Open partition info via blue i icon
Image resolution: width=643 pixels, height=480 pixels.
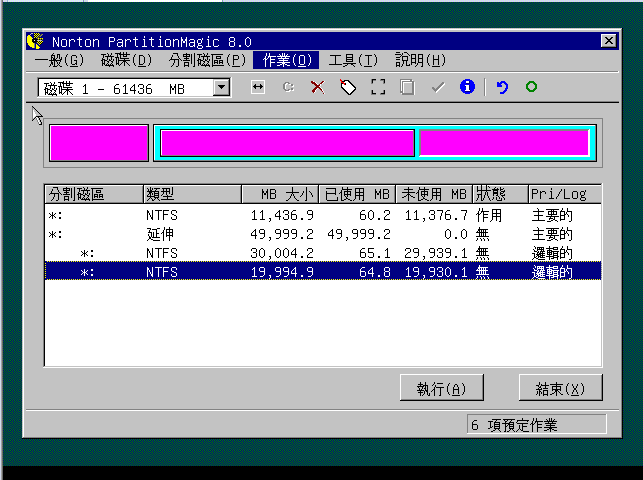click(x=467, y=86)
